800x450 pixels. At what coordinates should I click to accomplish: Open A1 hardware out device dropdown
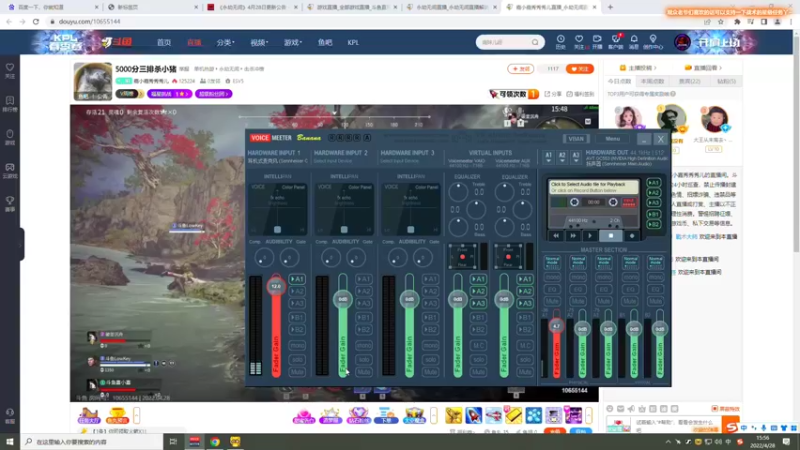point(548,157)
